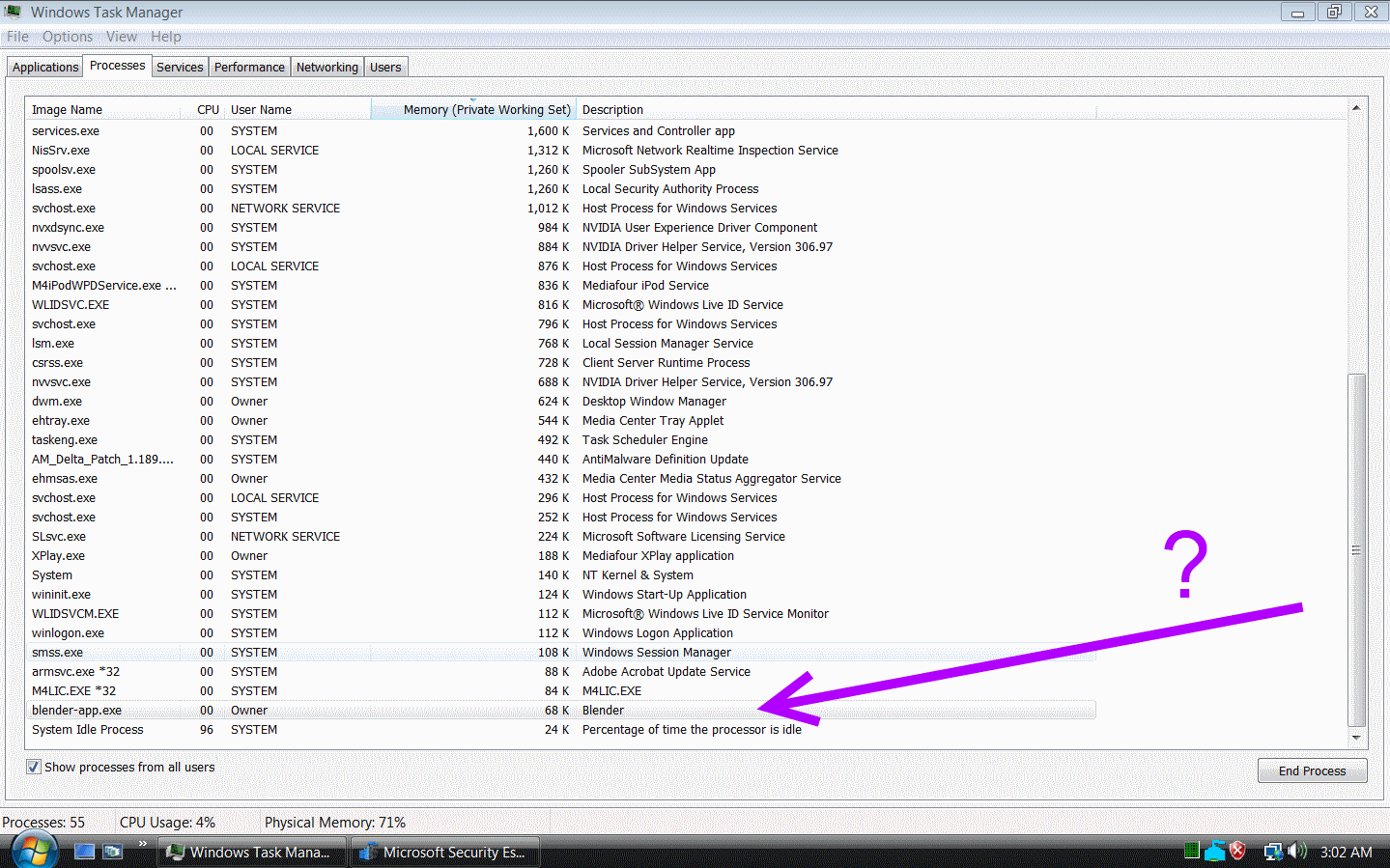Open the Windows Start orb
The width and height of the screenshot is (1390, 868).
[34, 851]
